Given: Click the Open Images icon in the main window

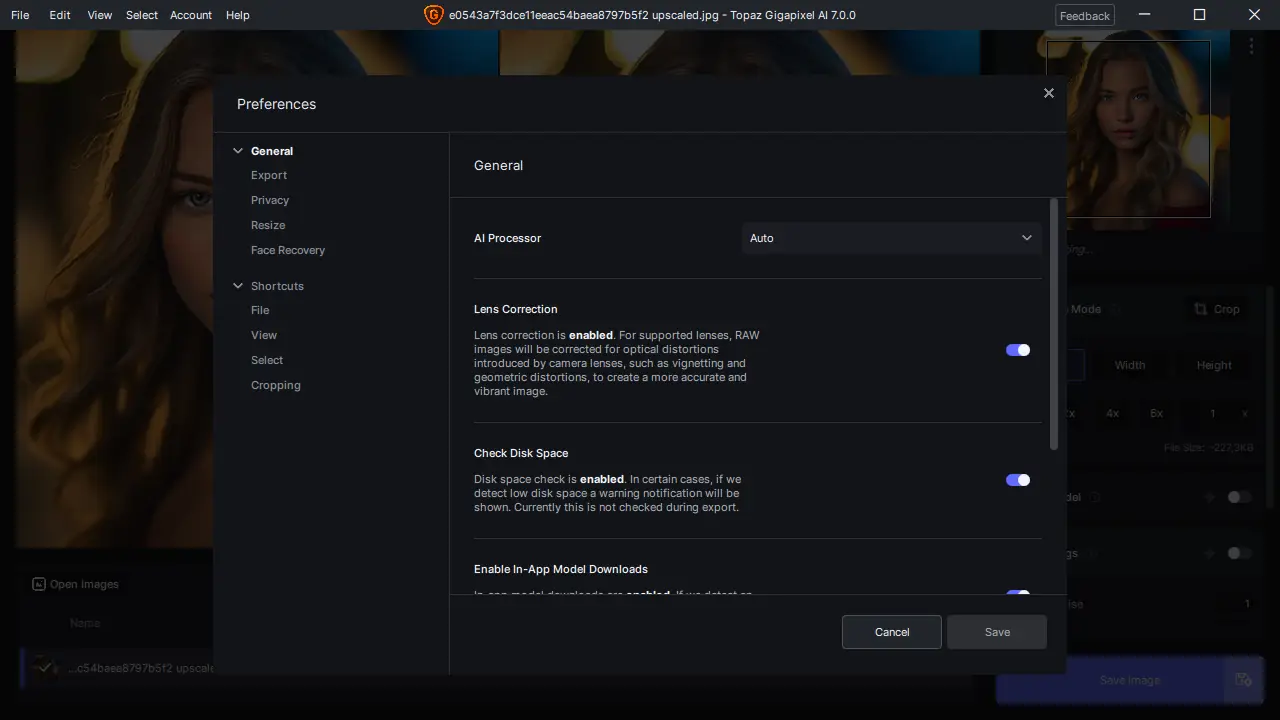Looking at the screenshot, I should click(x=39, y=584).
